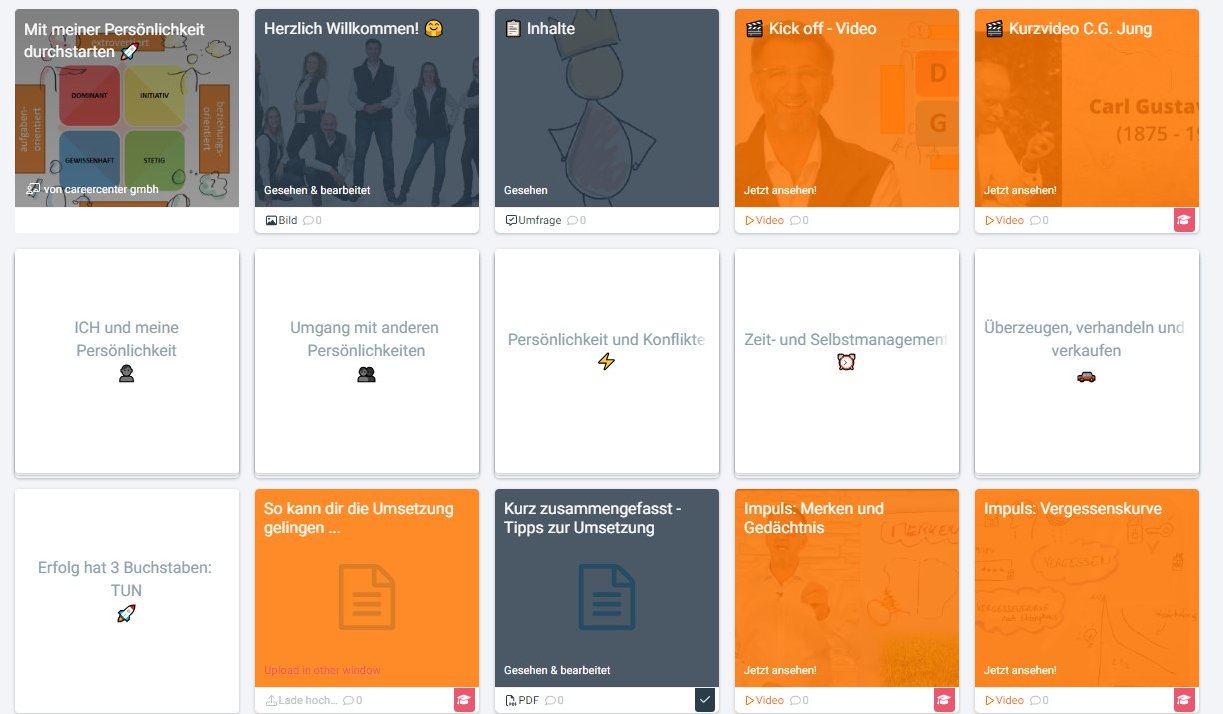Click graduation cap badge on Merken und Gedächtnis
The image size is (1223, 714).
tap(945, 700)
